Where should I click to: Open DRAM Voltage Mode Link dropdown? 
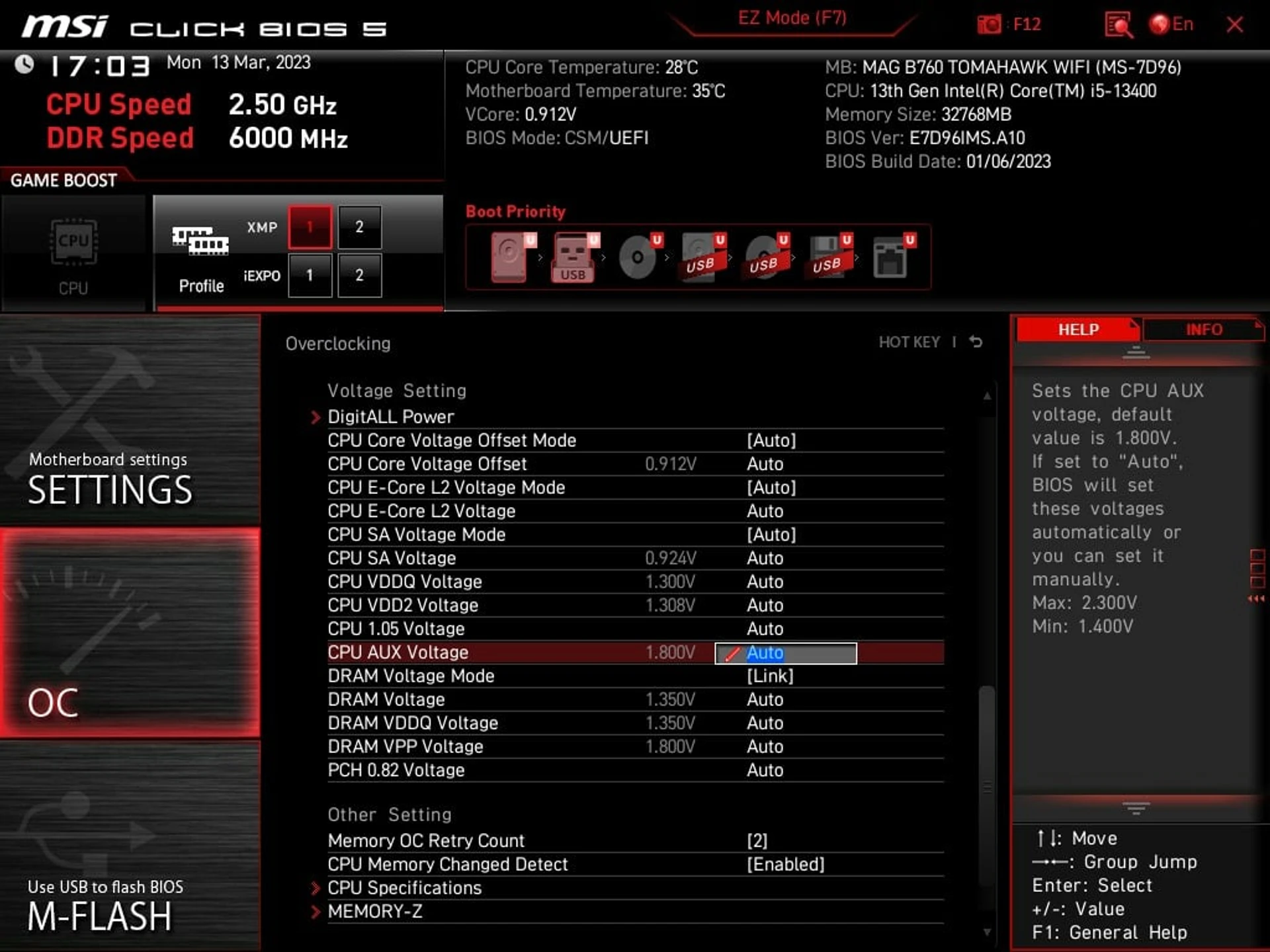coord(770,676)
